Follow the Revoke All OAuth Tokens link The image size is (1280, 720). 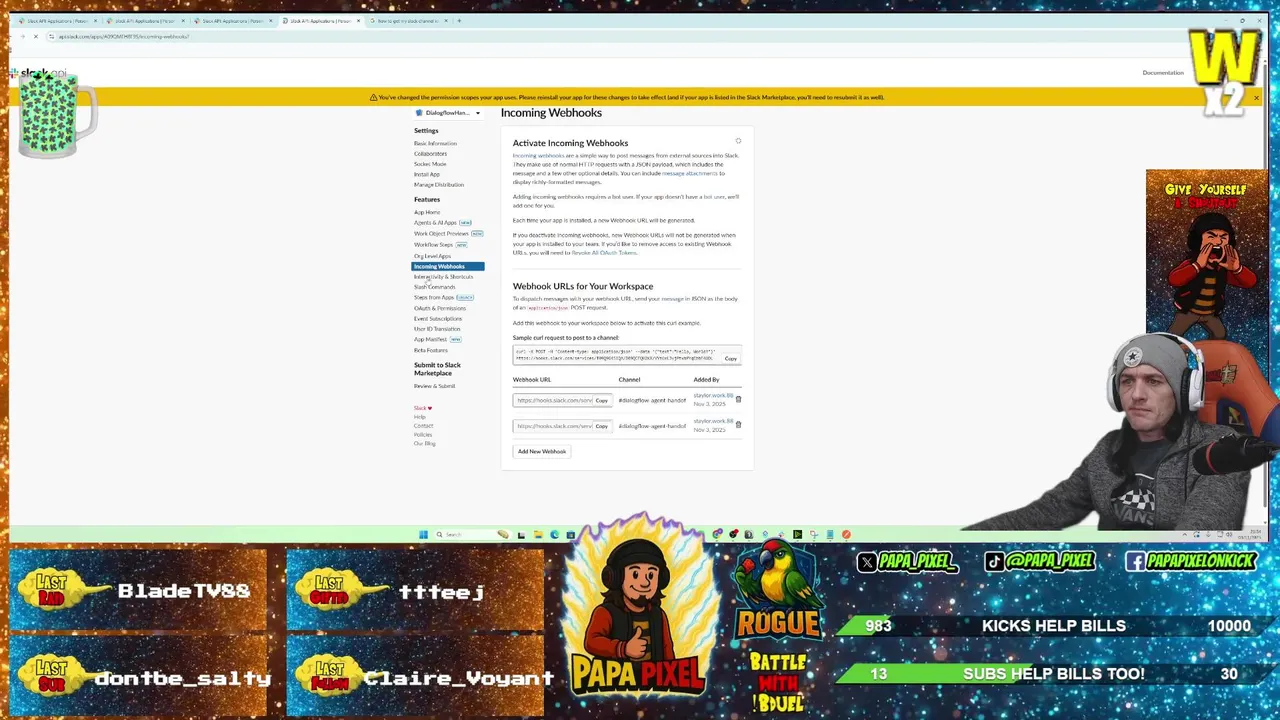click(x=604, y=253)
